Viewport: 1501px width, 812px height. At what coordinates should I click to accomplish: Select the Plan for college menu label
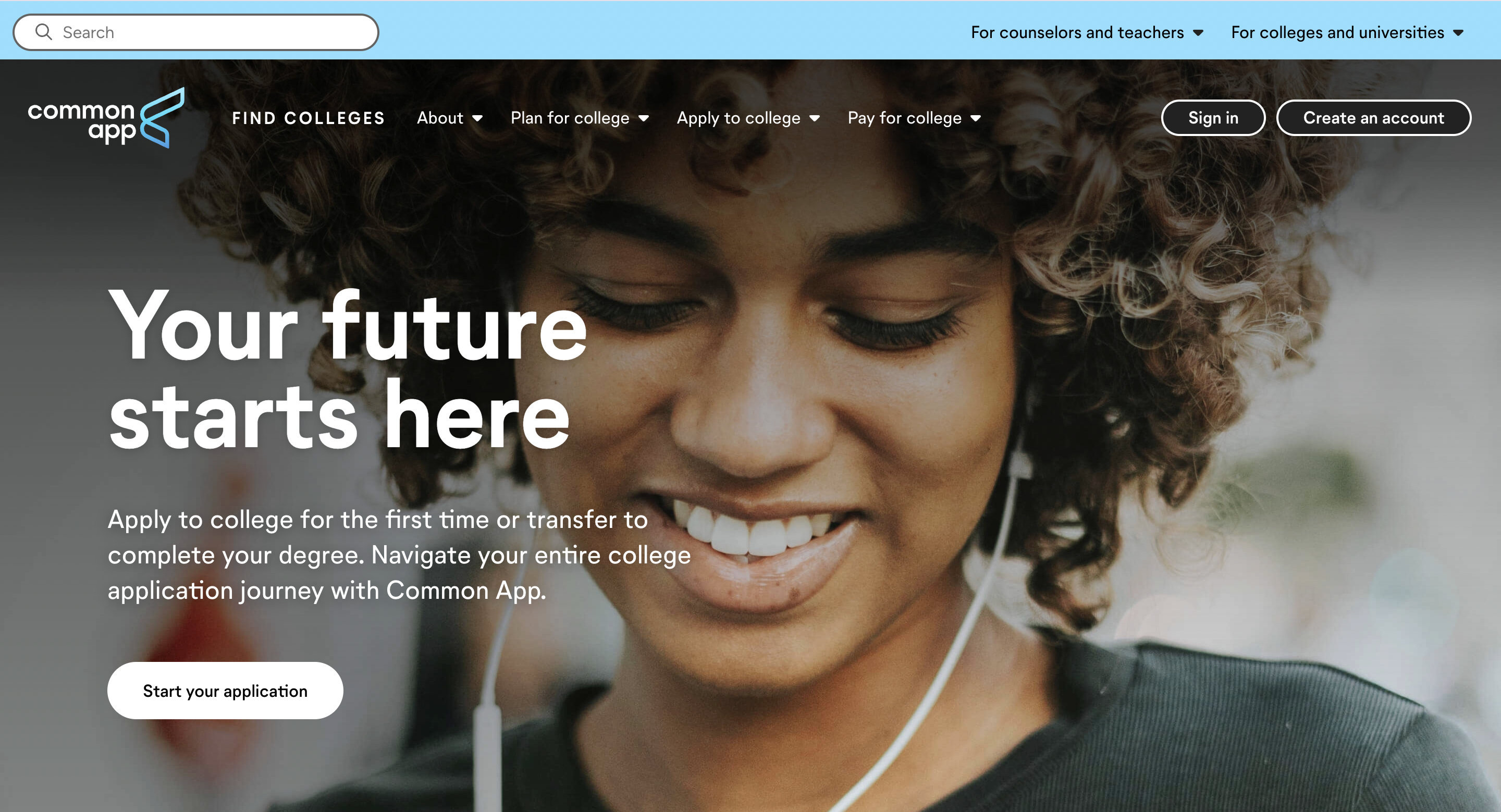570,118
